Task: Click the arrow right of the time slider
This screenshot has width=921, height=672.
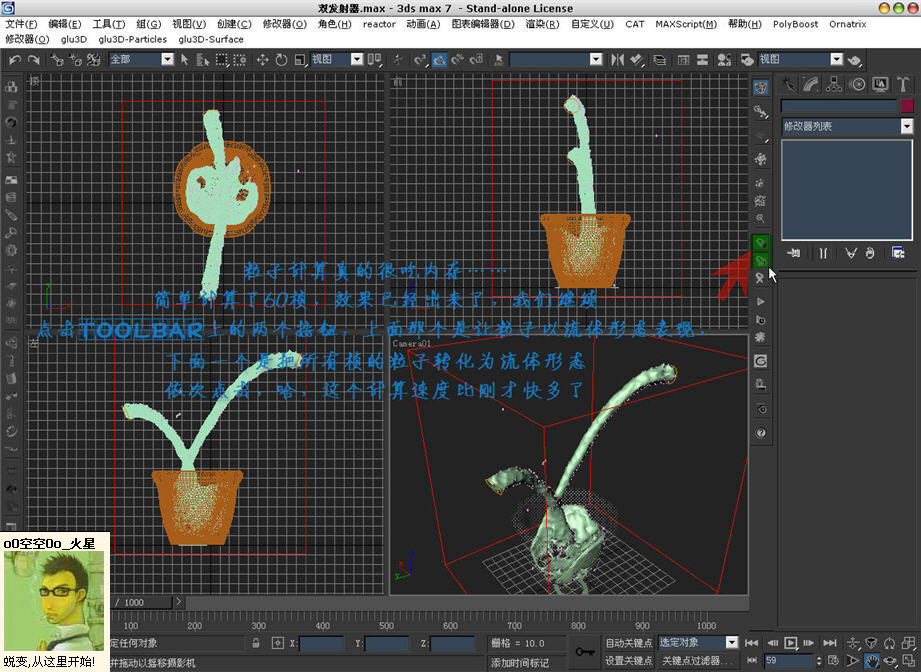Action: tap(179, 602)
